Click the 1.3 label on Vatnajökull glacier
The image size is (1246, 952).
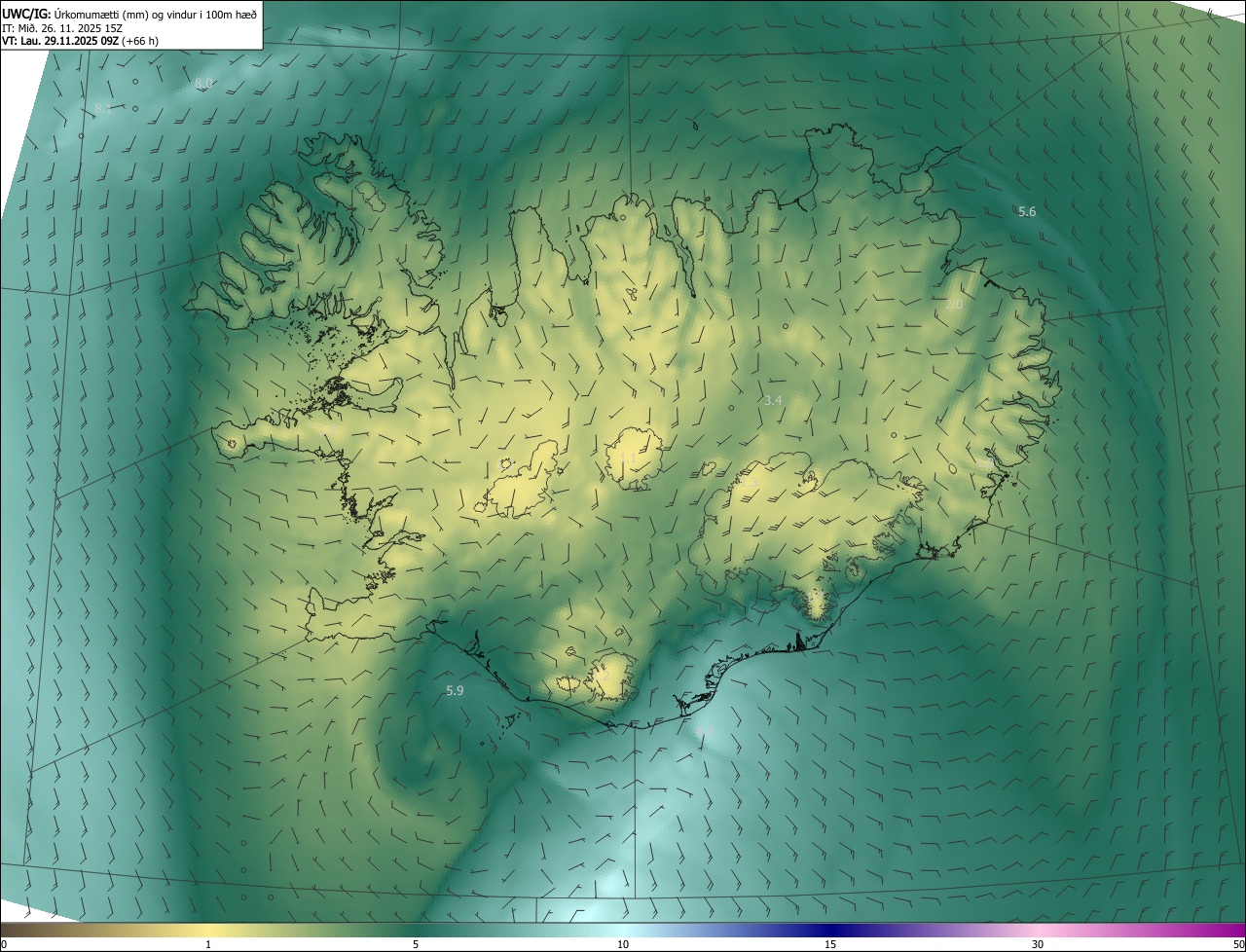[750, 481]
